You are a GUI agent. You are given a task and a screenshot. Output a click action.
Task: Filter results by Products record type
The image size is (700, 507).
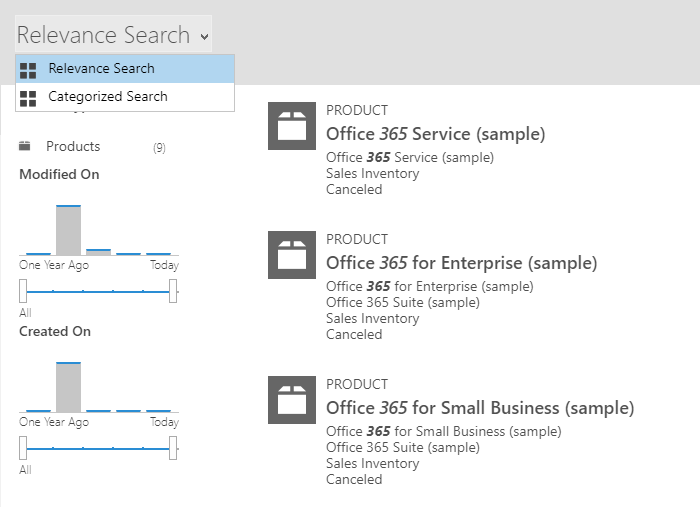click(x=73, y=147)
